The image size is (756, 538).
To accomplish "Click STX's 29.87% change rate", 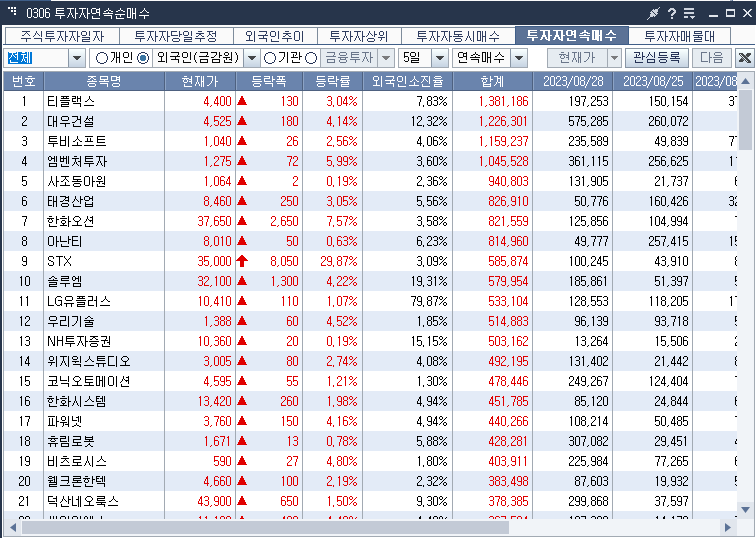I will coord(338,261).
